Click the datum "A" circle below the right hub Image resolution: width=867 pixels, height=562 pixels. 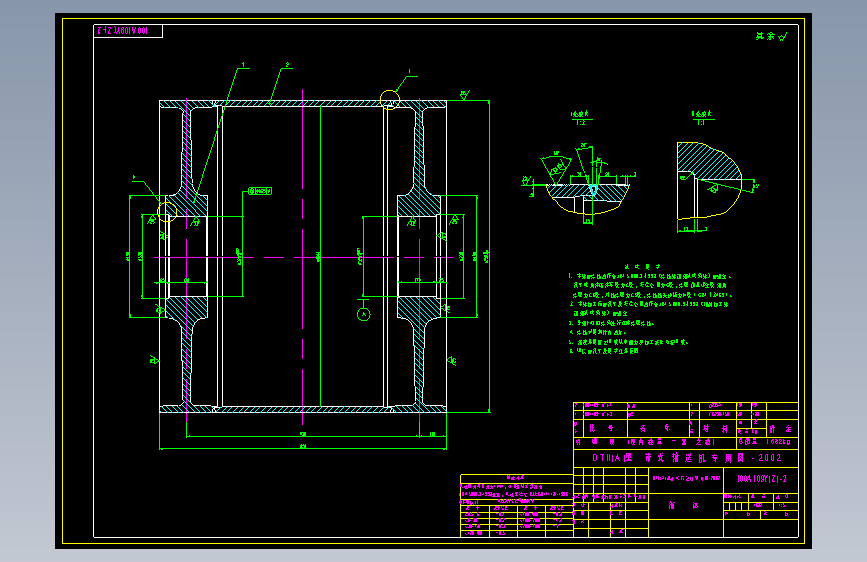(x=363, y=315)
